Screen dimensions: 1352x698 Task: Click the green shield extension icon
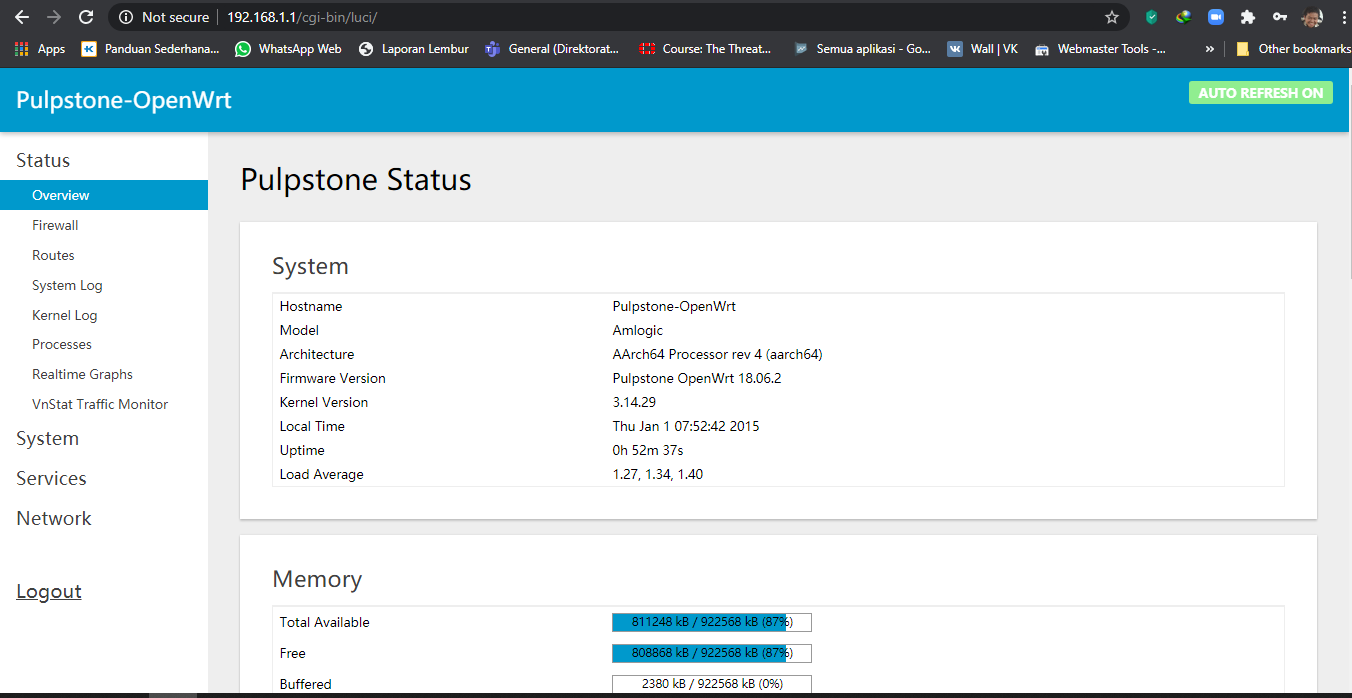1151,17
